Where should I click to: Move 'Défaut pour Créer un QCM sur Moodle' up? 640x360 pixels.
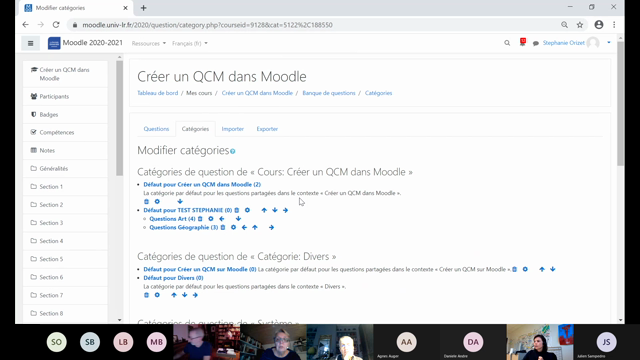point(542,269)
